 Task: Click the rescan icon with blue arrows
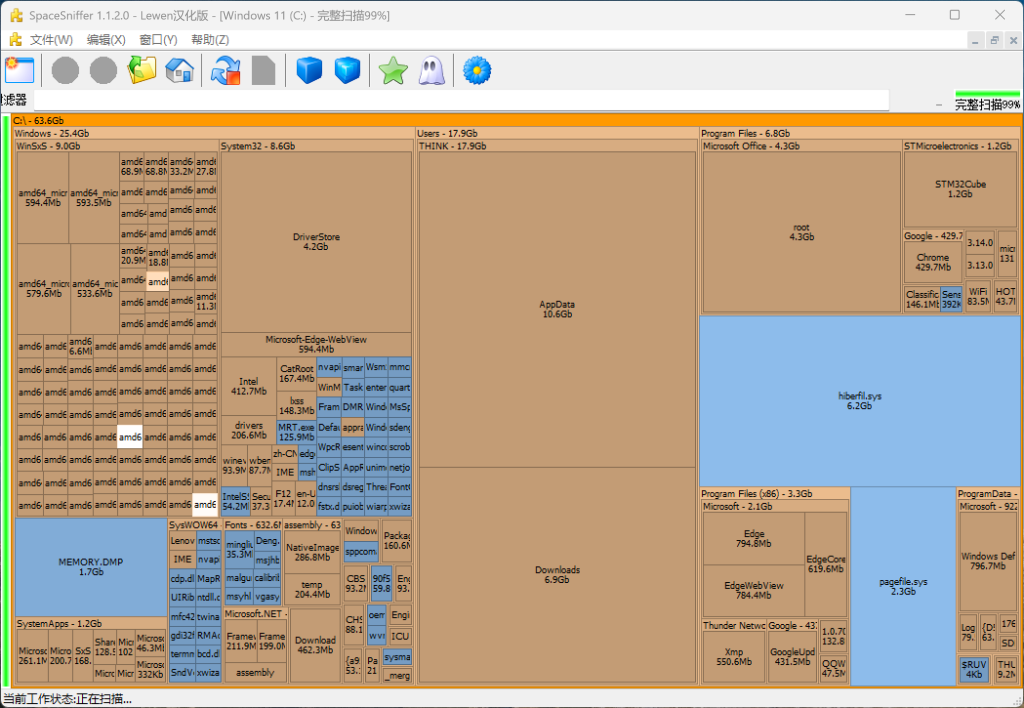click(x=226, y=70)
